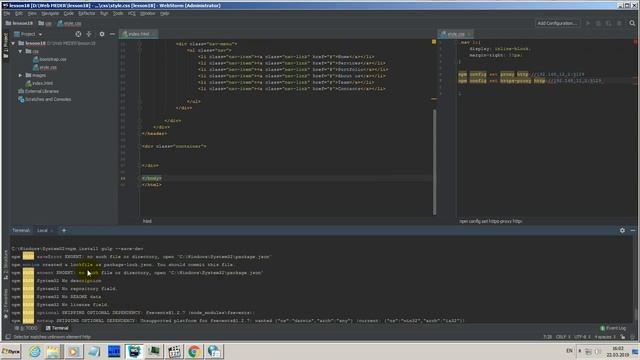Select bootstrap.css in project tree
Screen dimensions: 640x360
pos(49,60)
